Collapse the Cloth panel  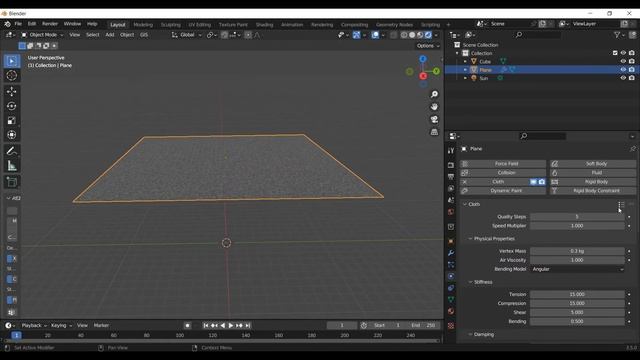pyautogui.click(x=464, y=204)
